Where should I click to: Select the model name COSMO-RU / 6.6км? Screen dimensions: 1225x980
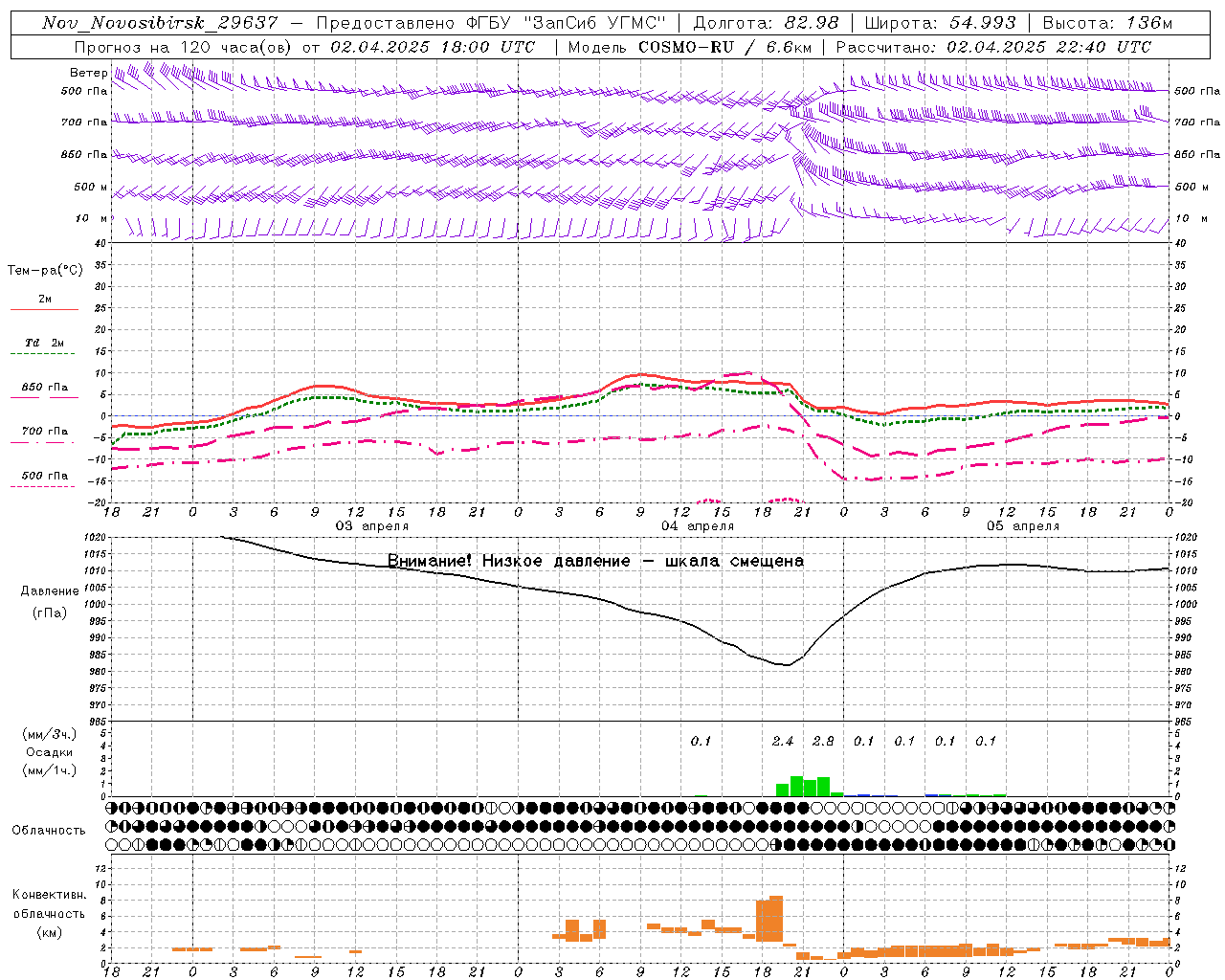(724, 47)
